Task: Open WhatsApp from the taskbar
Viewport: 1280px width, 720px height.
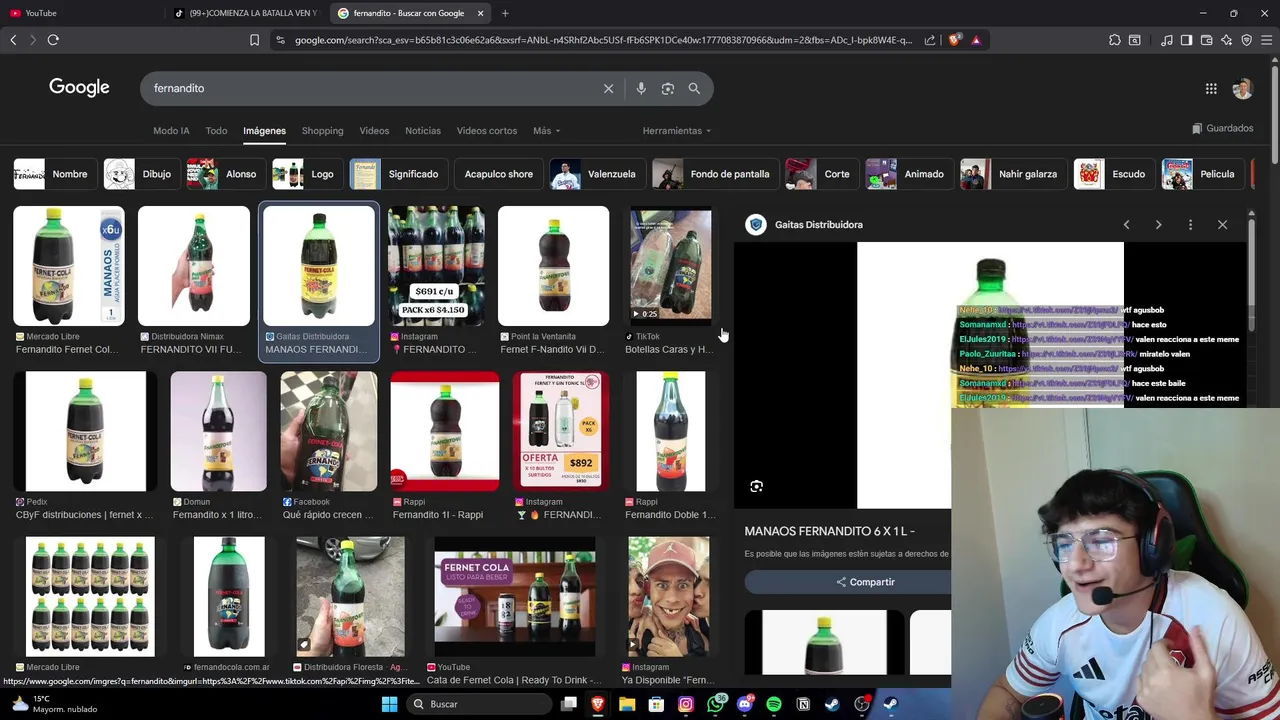Action: 715,704
